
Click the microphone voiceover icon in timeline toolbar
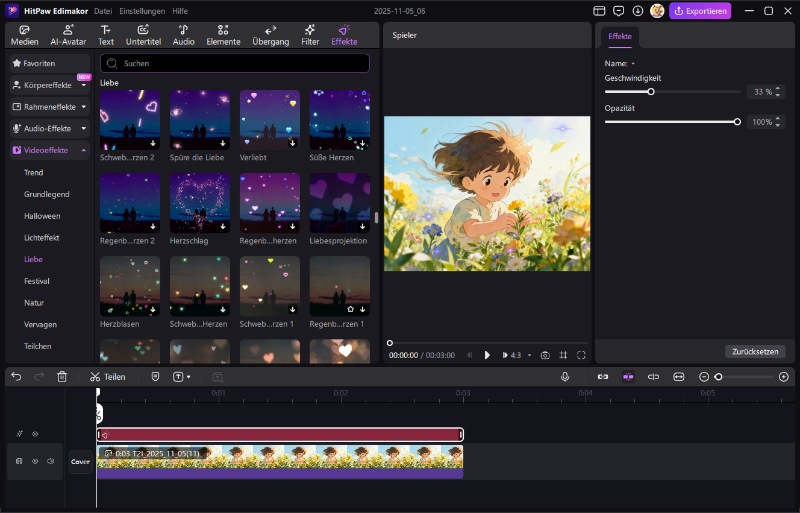point(565,377)
